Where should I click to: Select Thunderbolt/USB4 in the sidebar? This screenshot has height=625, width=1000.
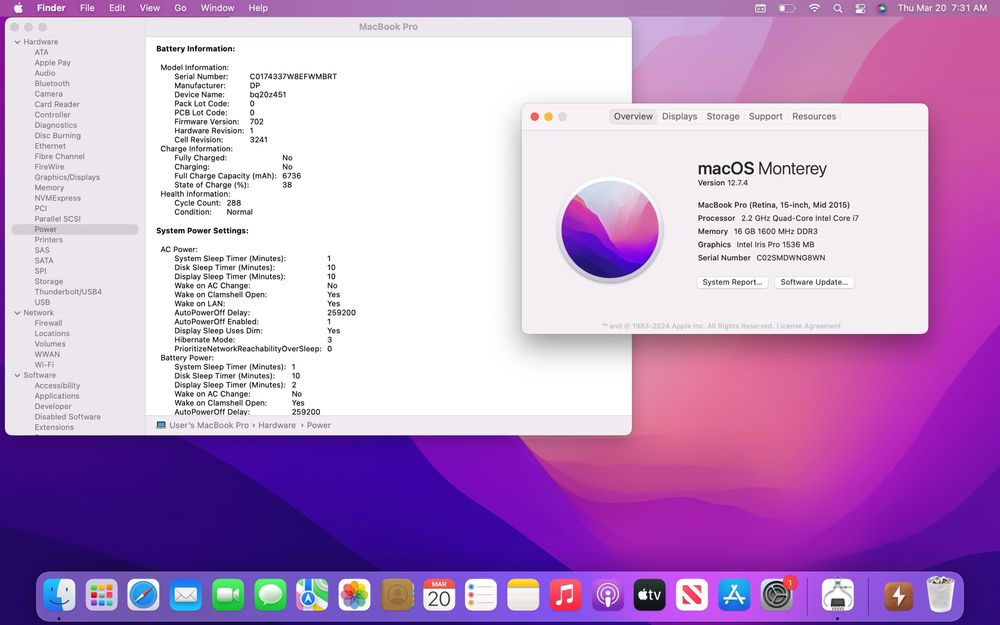point(68,292)
